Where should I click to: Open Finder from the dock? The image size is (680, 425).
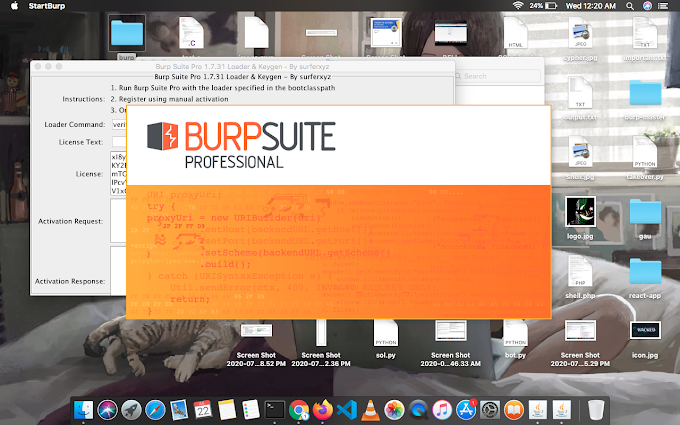pos(83,410)
